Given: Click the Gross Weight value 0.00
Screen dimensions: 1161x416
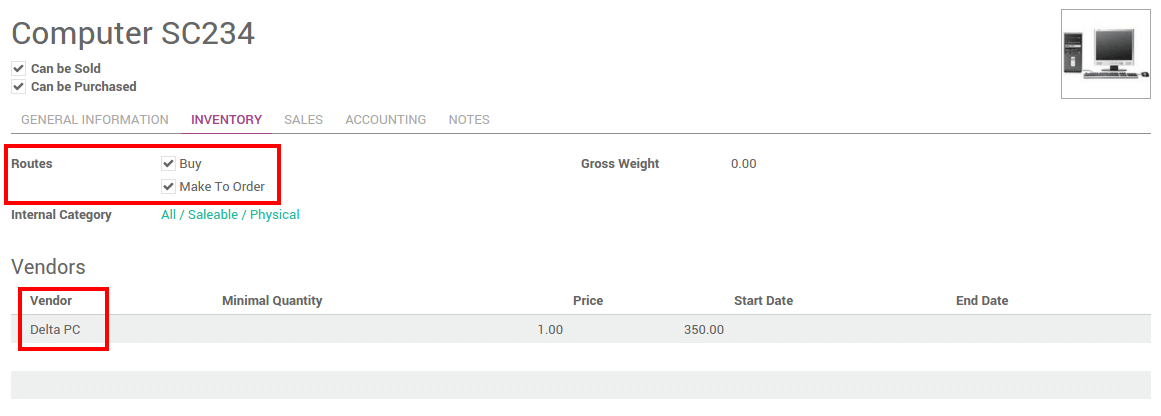Looking at the screenshot, I should [744, 164].
